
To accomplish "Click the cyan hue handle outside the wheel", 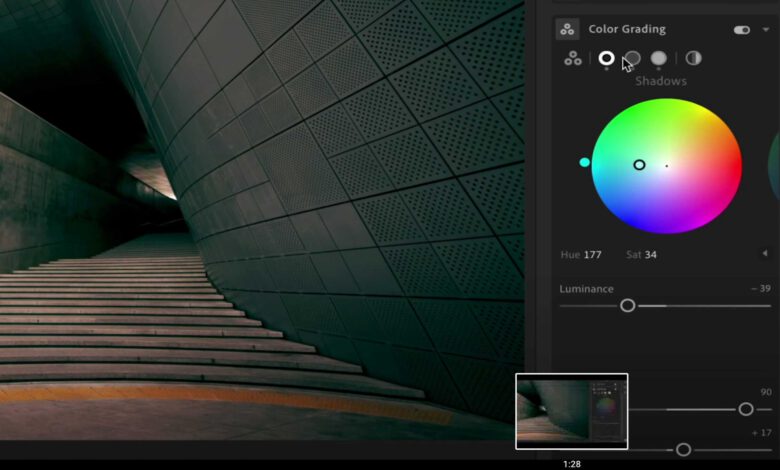I will pos(585,162).
